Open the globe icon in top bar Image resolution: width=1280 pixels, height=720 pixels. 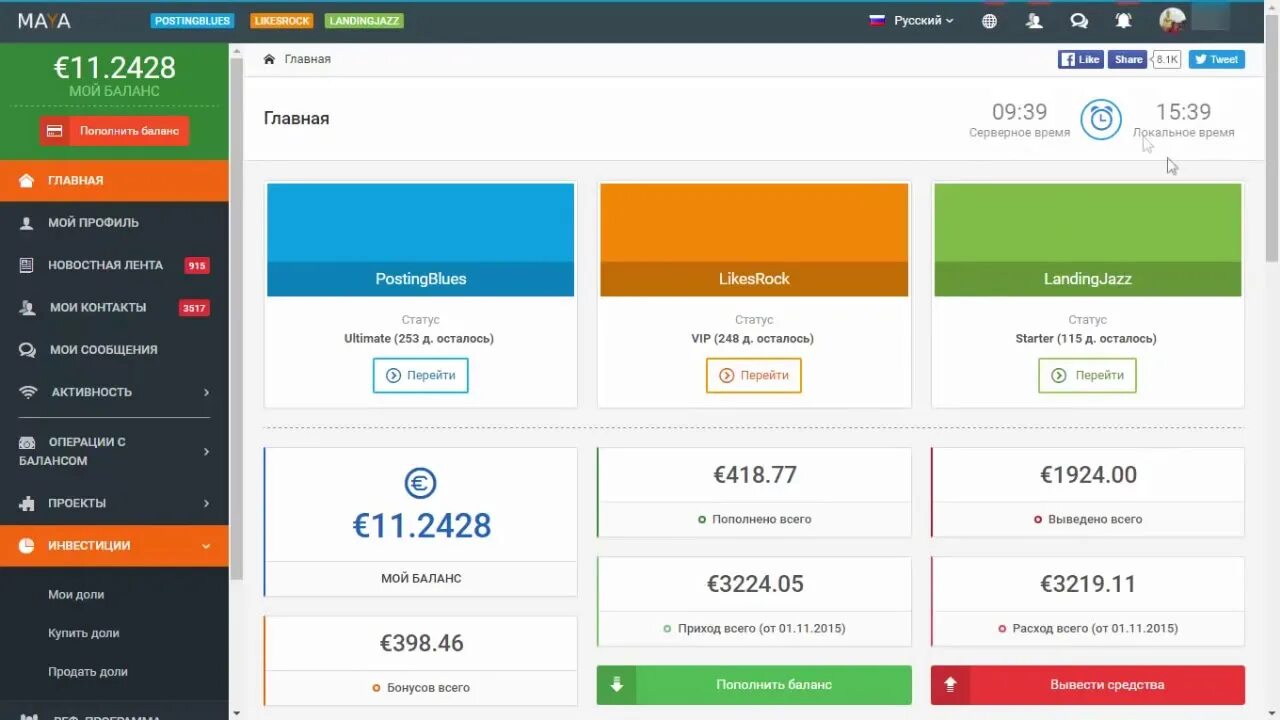point(989,21)
